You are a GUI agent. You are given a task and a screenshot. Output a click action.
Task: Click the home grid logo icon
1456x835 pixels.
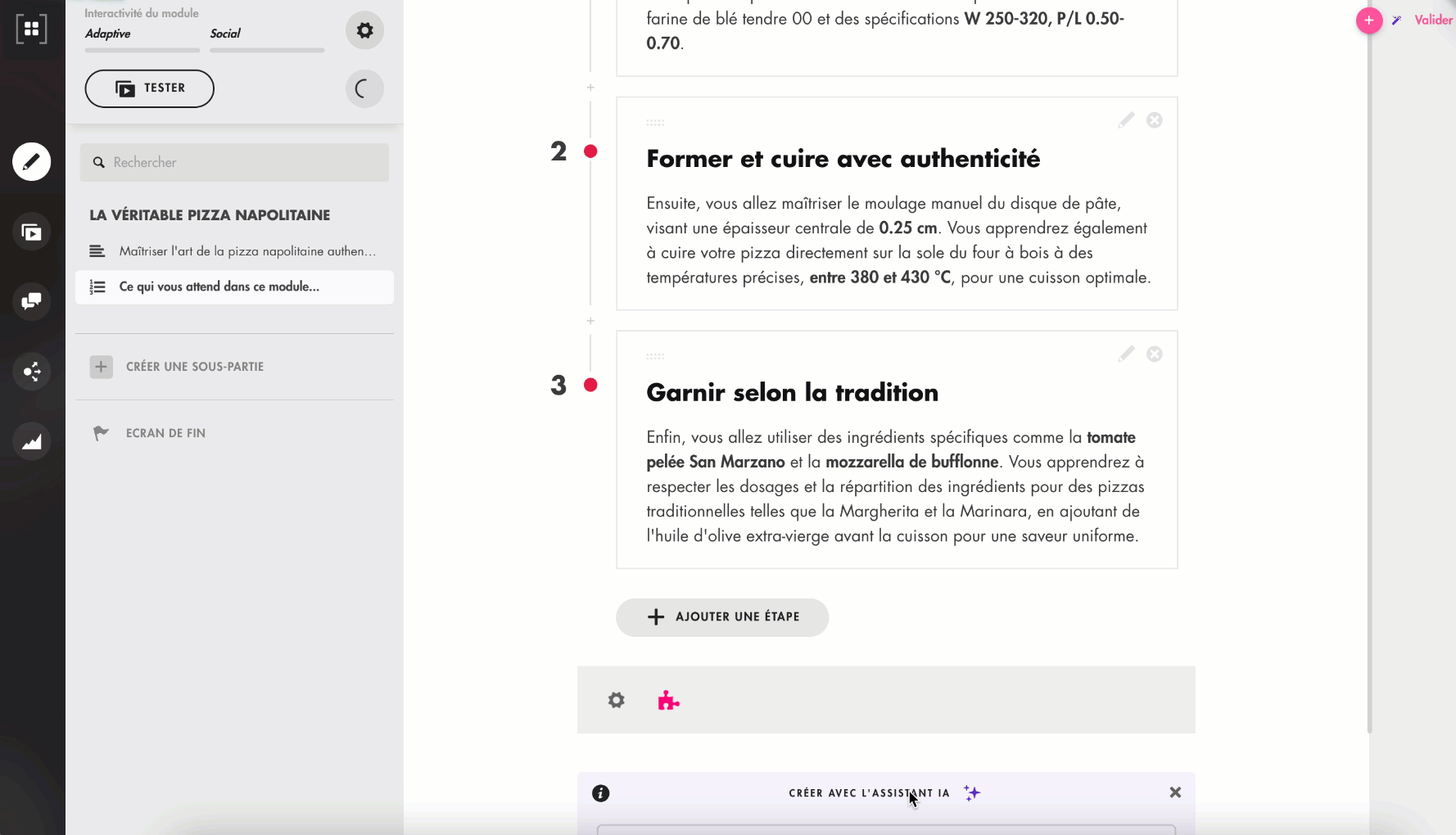[31, 29]
